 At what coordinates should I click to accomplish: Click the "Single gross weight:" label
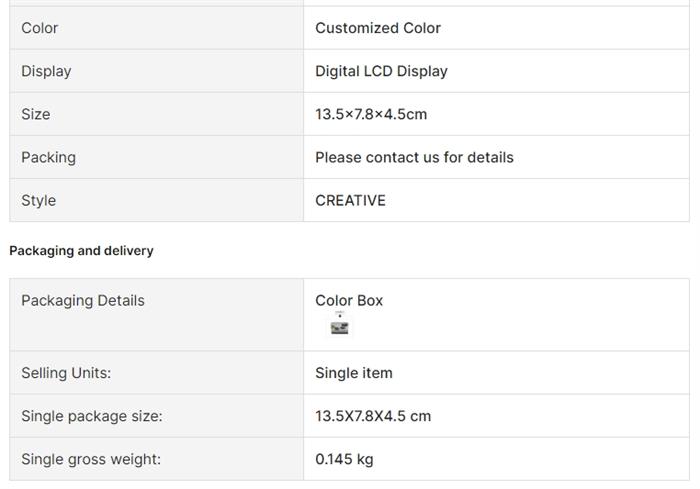click(91, 459)
